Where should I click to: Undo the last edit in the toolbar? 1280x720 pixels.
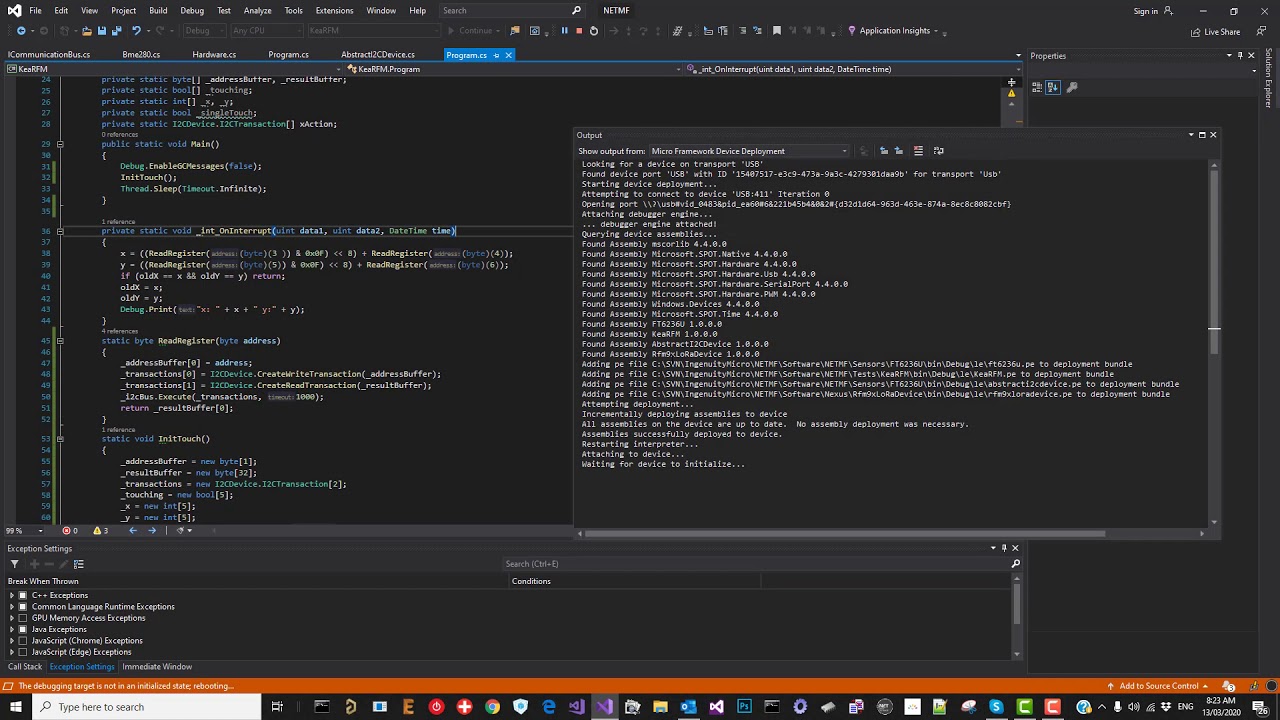(136, 31)
